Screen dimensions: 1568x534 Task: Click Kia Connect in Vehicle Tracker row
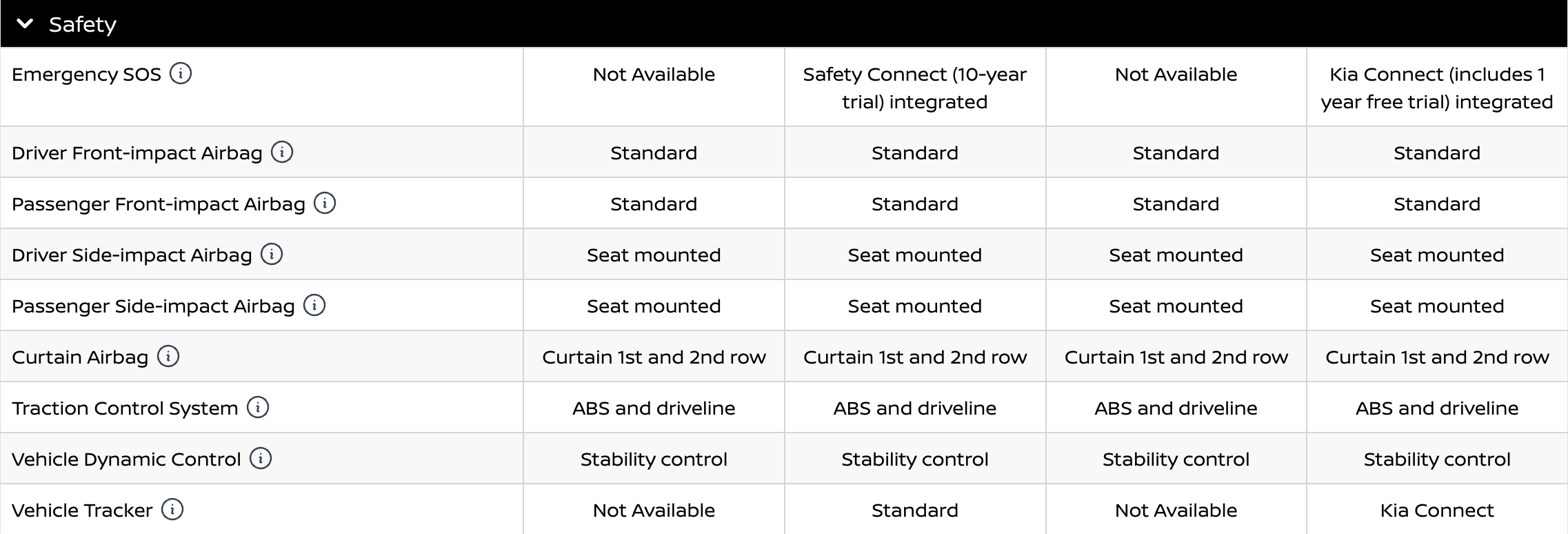(1436, 511)
